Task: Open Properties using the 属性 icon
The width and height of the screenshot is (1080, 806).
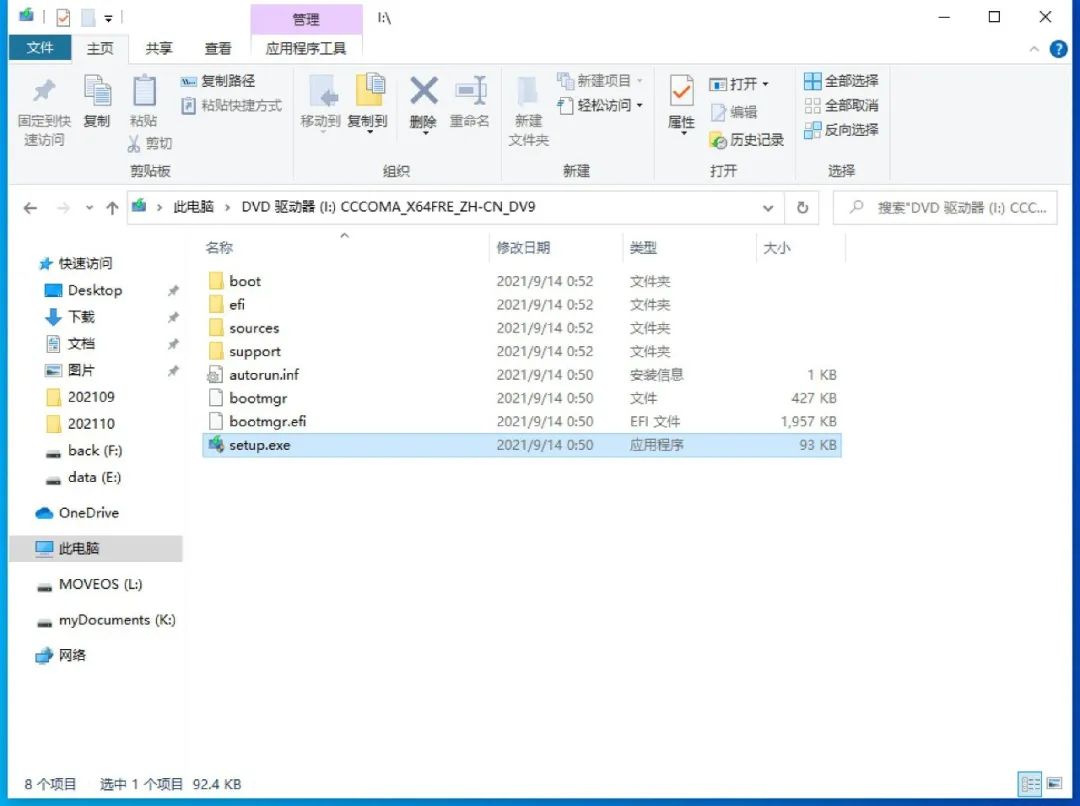Action: tap(680, 104)
